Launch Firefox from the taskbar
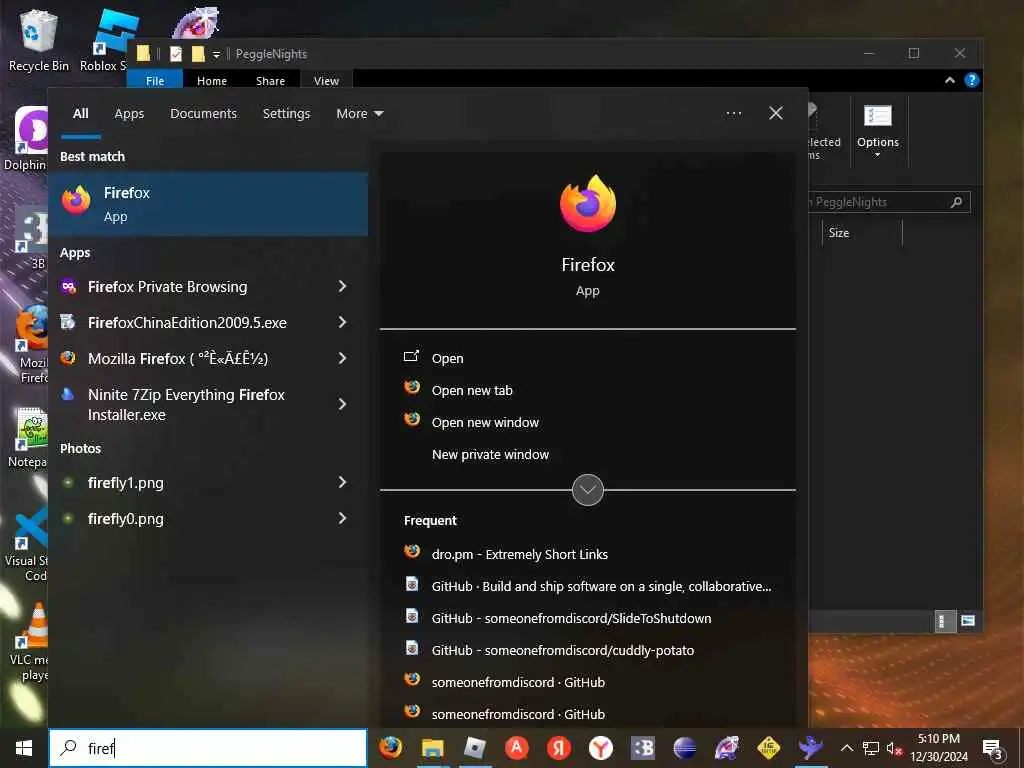The width and height of the screenshot is (1024, 768). [x=391, y=748]
